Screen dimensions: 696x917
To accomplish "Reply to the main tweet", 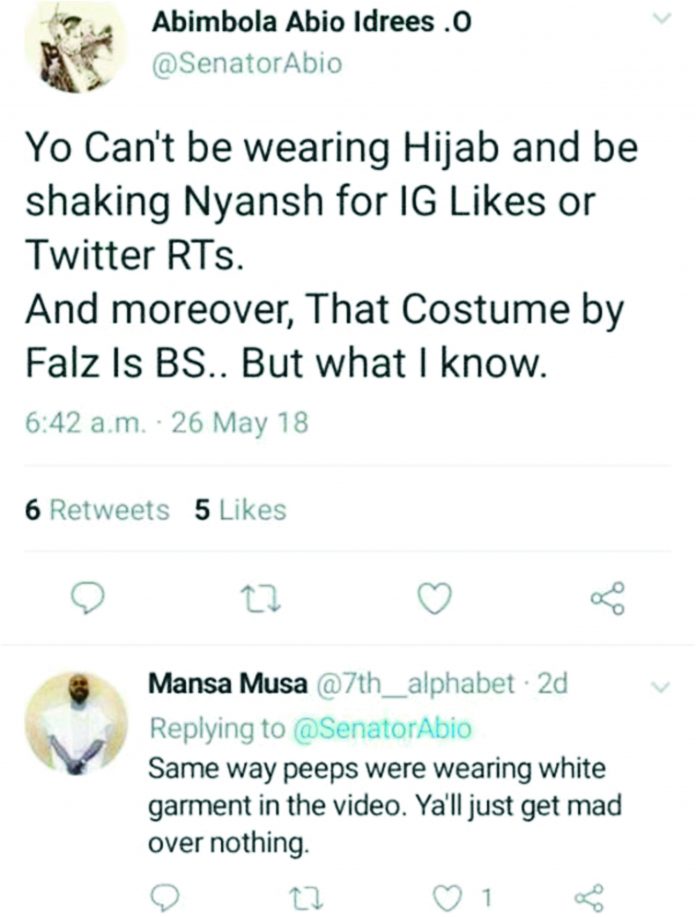I will point(90,599).
